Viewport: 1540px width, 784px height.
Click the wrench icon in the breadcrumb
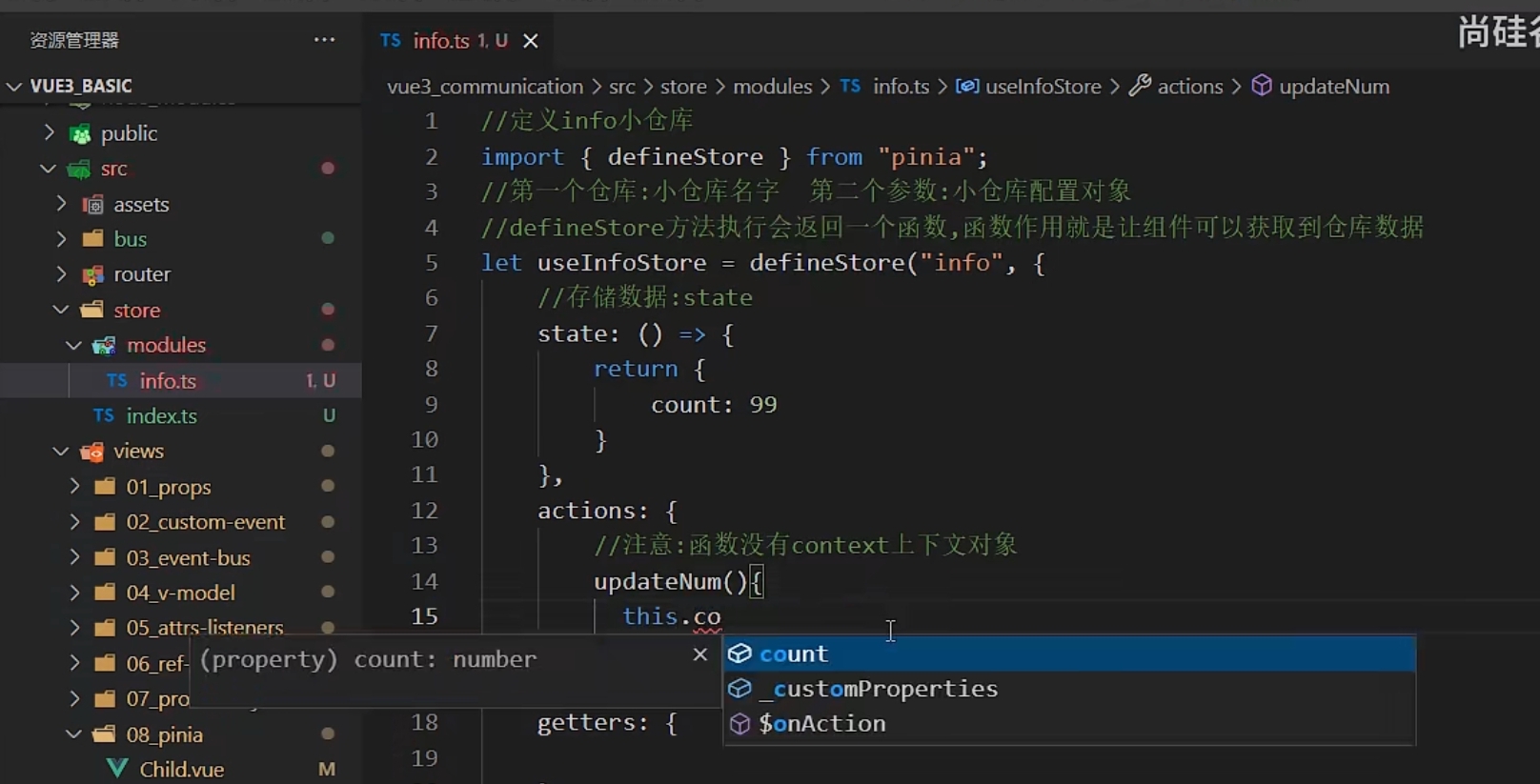click(x=1140, y=86)
